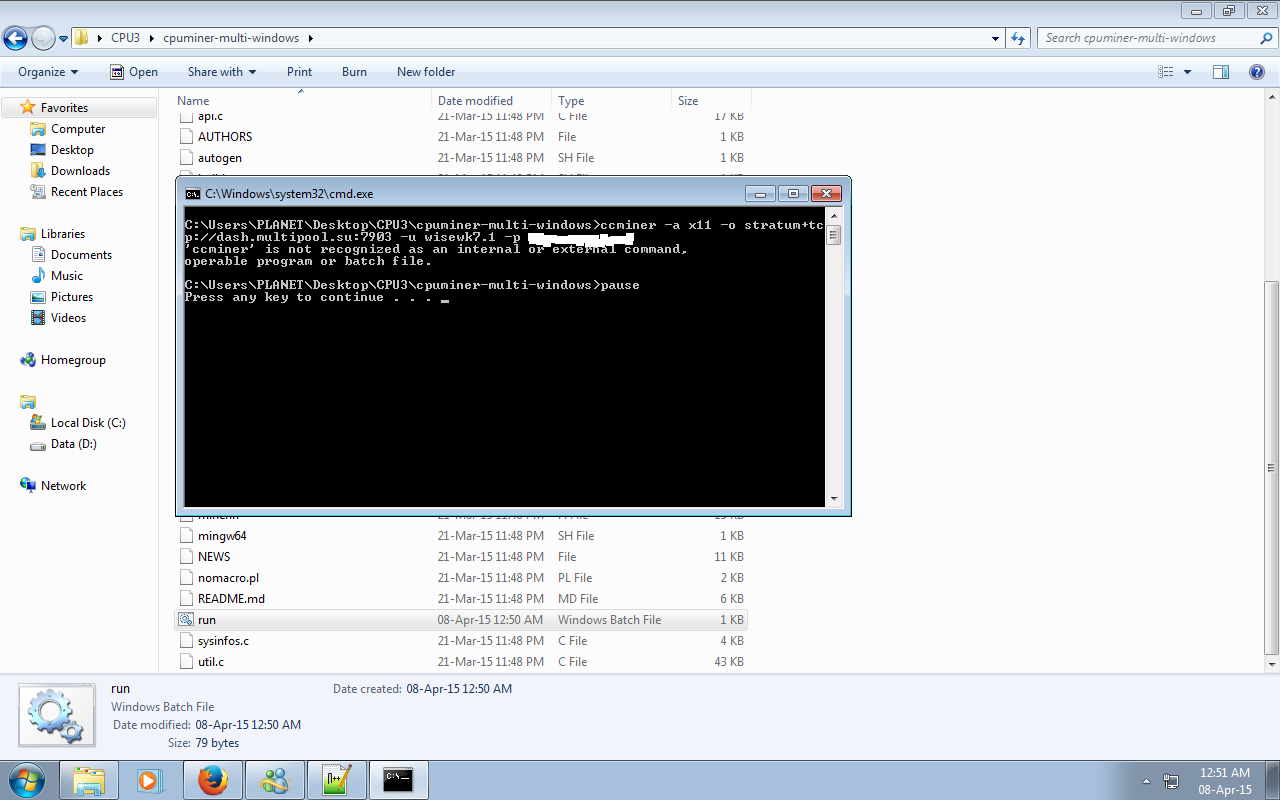The image size is (1280, 800).
Task: Click cpuminer-multi-windows breadcrumb segment
Action: click(x=231, y=38)
